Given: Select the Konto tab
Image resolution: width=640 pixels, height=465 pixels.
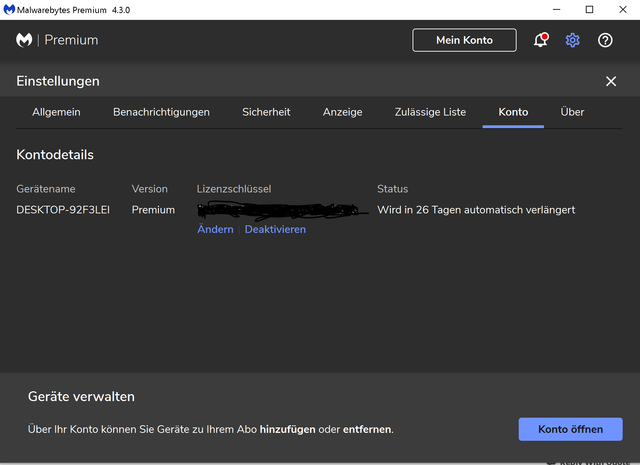Looking at the screenshot, I should 513,112.
